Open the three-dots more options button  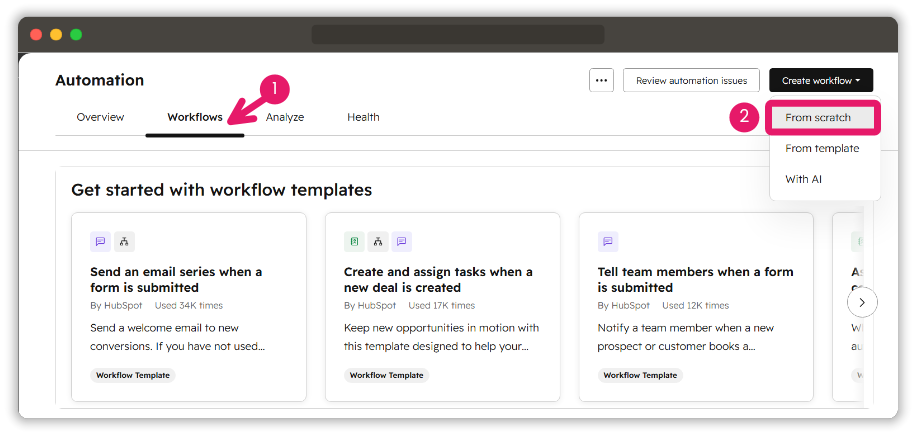coord(601,81)
